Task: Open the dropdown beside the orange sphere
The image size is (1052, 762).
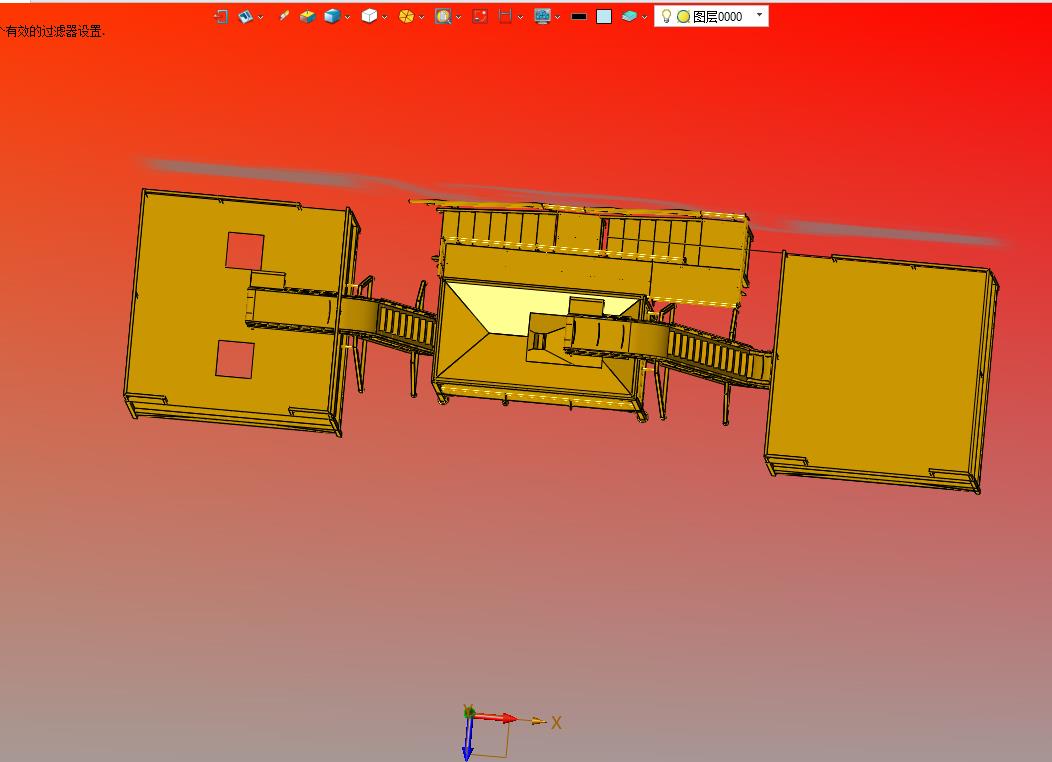Action: (421, 17)
